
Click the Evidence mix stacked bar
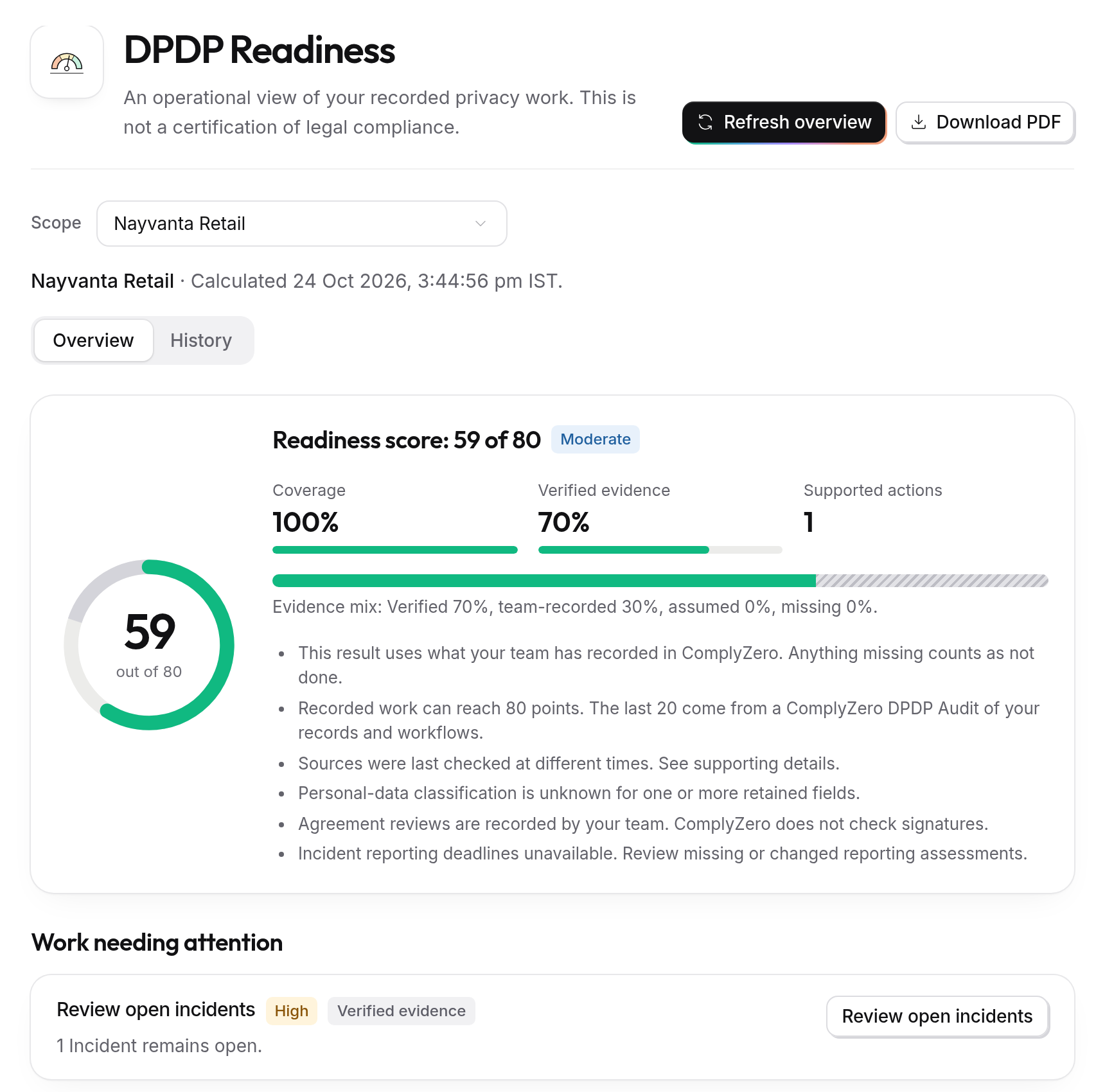point(660,581)
